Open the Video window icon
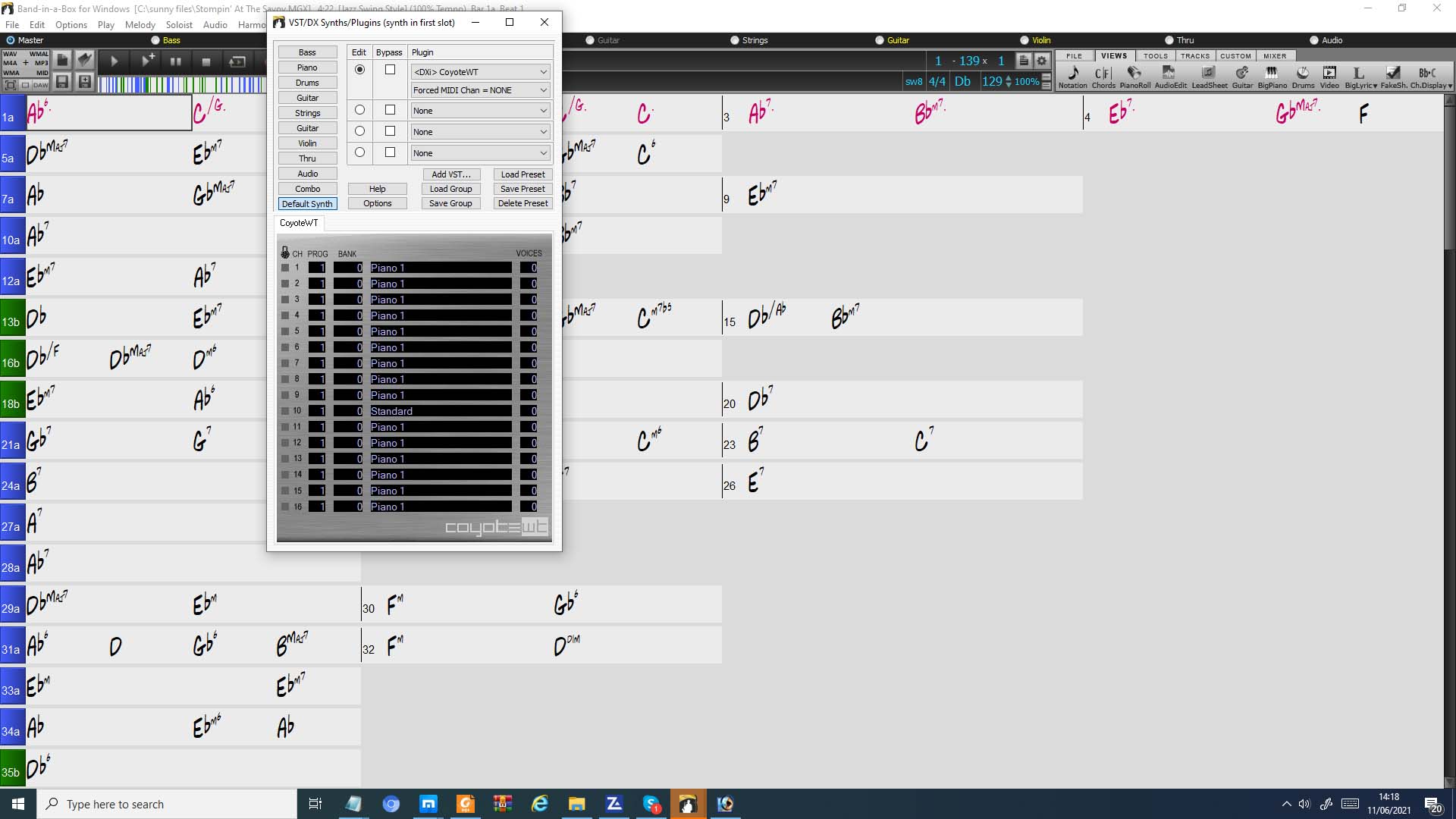 point(1329,77)
